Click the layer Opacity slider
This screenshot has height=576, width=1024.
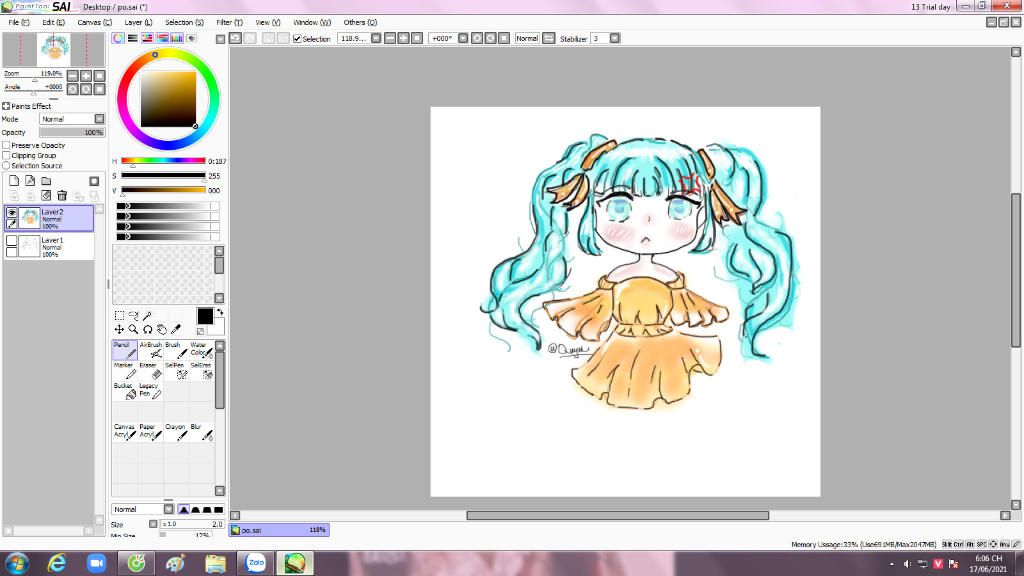coord(71,132)
